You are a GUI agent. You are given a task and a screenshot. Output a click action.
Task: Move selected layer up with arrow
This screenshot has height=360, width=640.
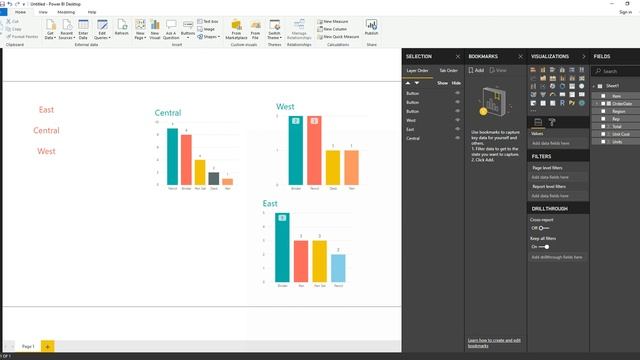pos(407,83)
